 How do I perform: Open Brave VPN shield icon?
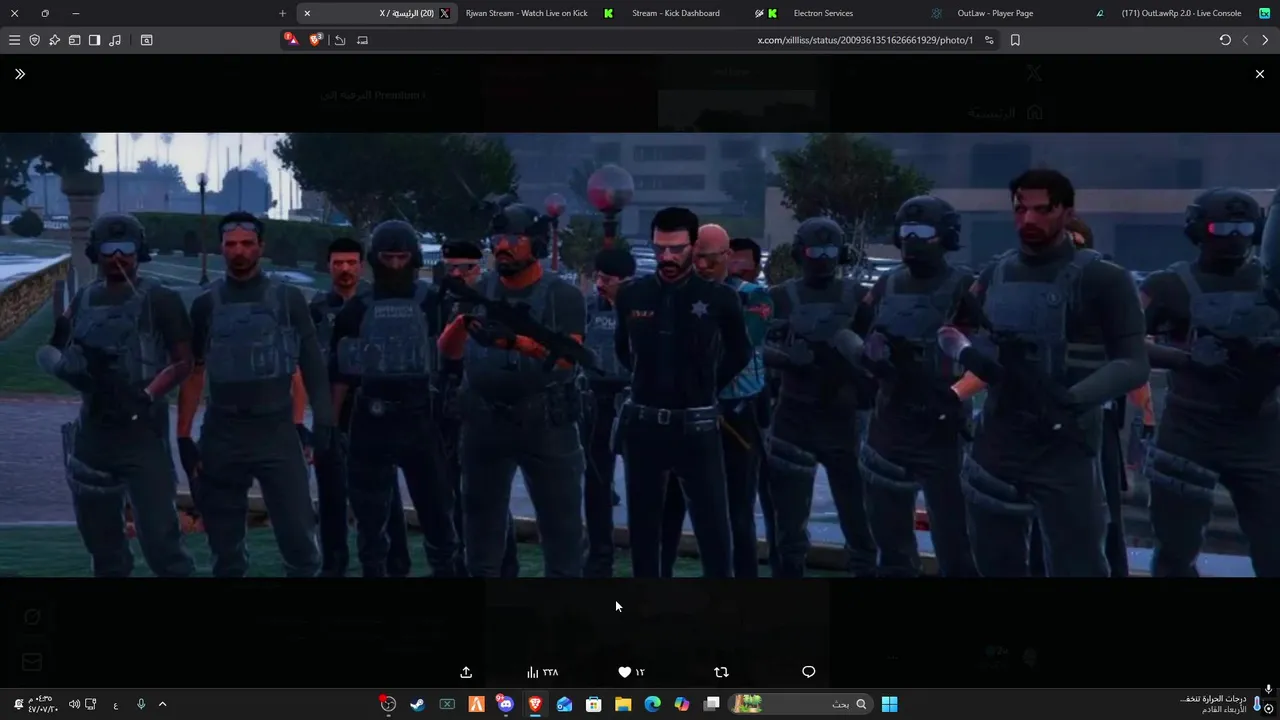click(34, 40)
